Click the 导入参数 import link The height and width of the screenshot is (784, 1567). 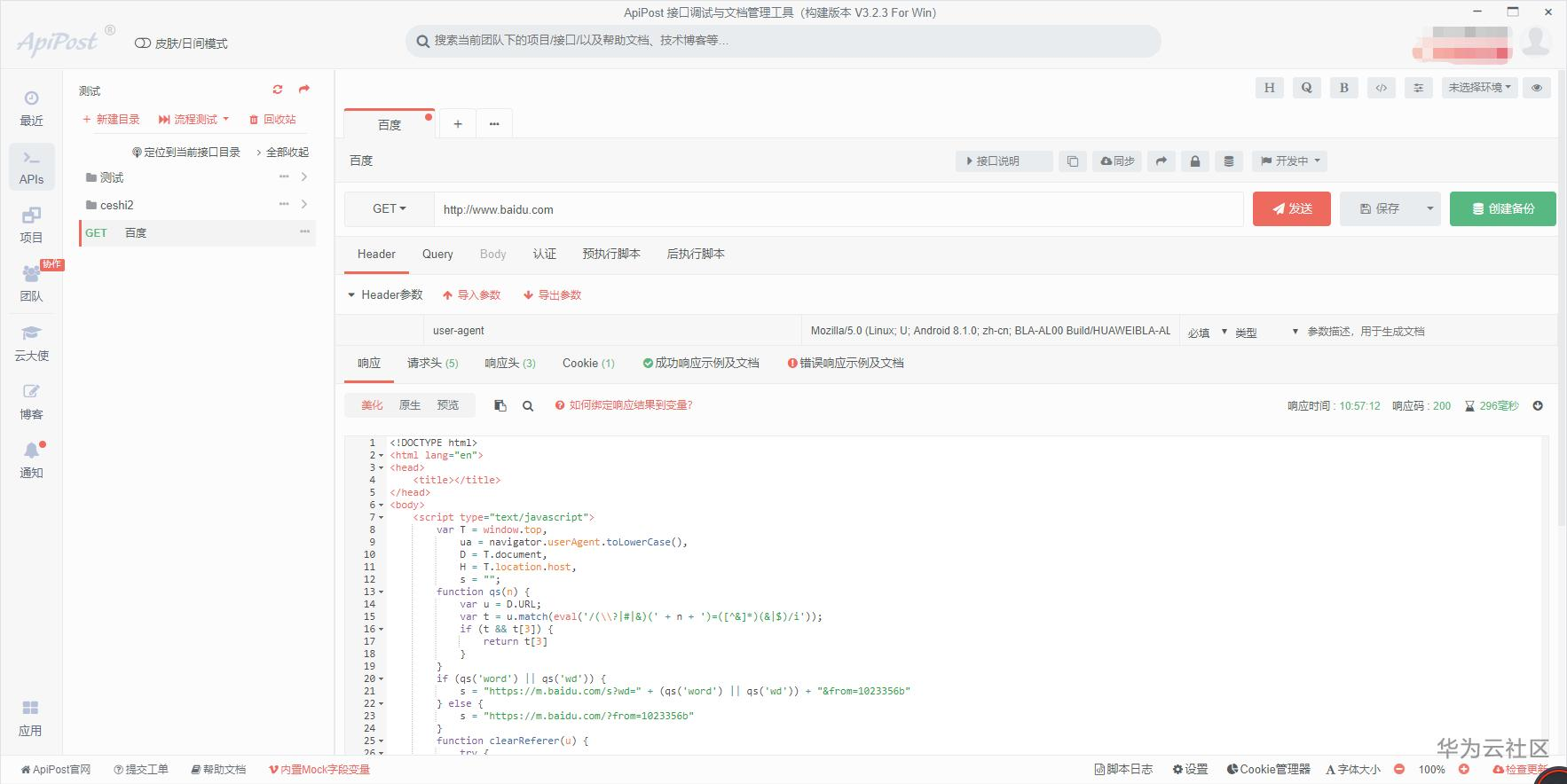[x=472, y=294]
